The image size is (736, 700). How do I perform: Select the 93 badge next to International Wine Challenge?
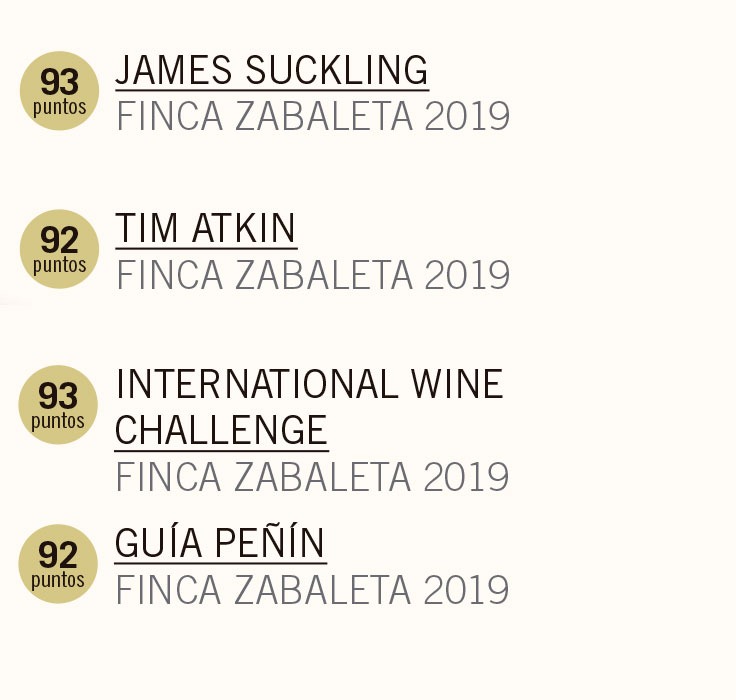point(59,405)
